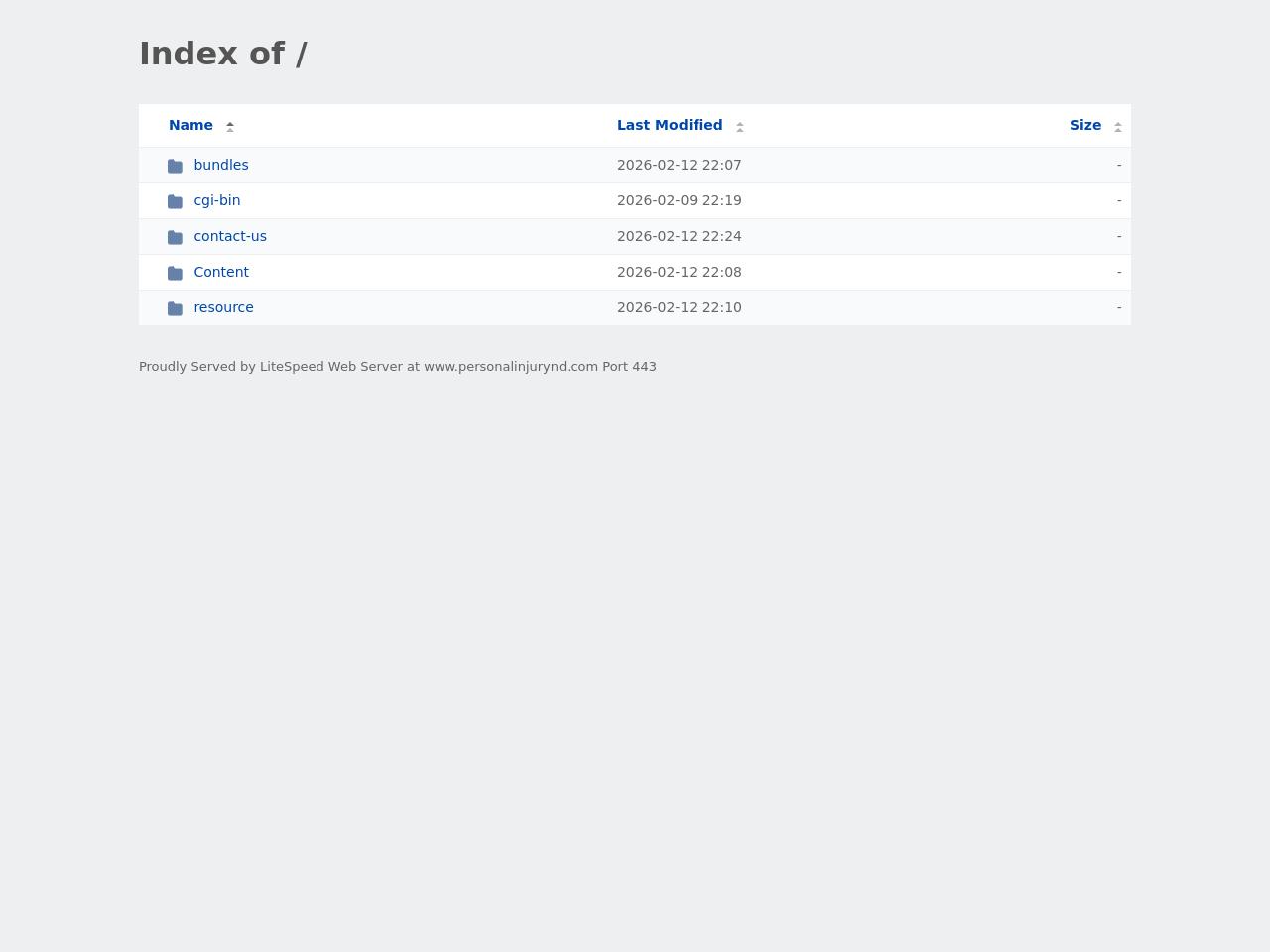Sort listing by the Name column header
The image size is (1270, 952).
click(x=190, y=125)
